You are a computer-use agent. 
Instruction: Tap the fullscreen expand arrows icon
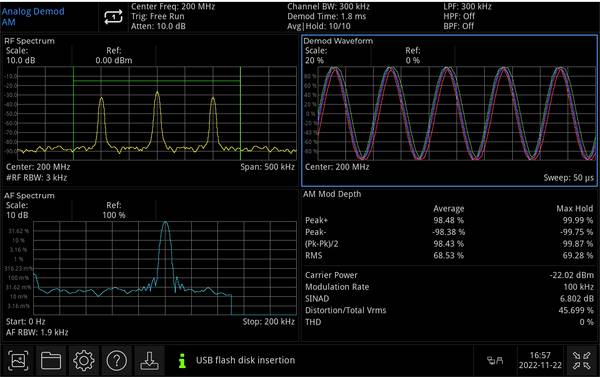click(582, 361)
